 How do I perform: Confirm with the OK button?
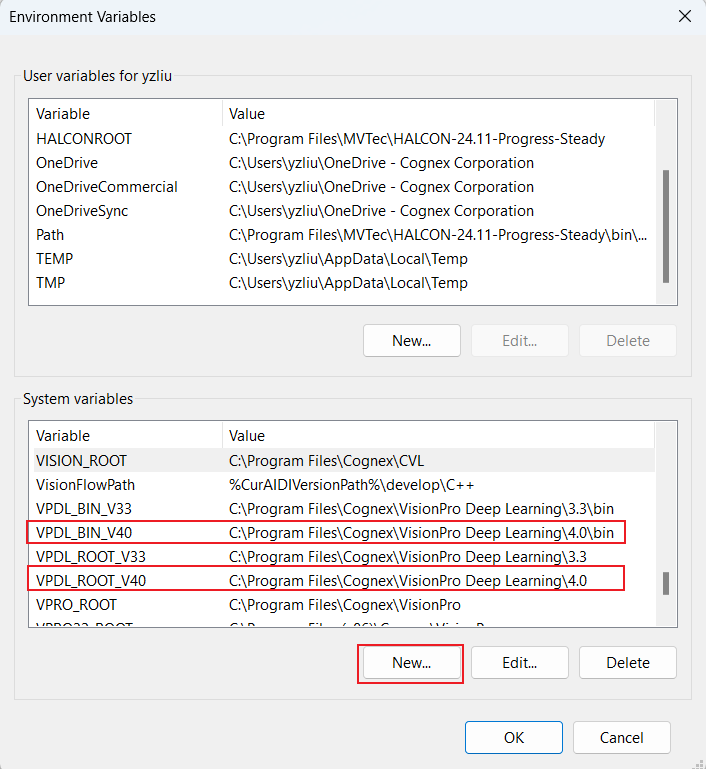(514, 737)
